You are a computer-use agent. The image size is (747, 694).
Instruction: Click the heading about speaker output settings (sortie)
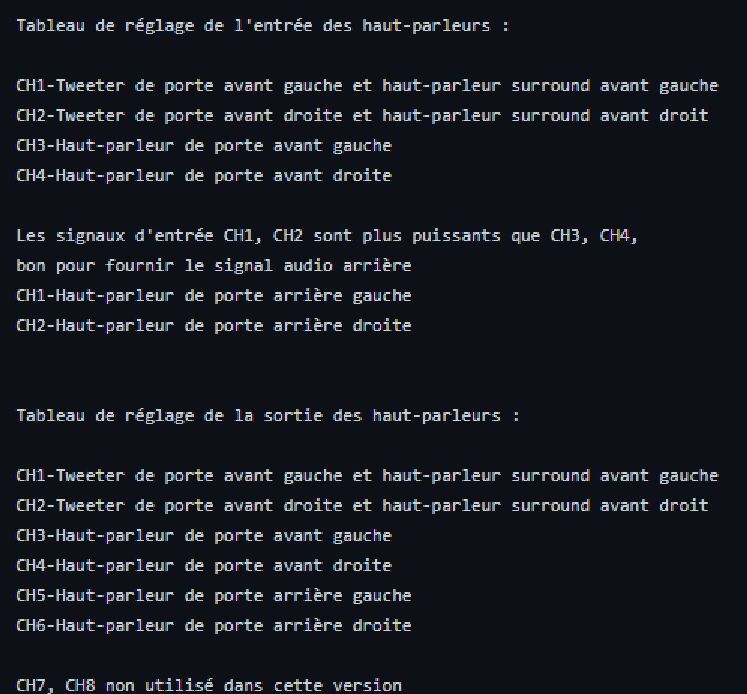(x=267, y=416)
